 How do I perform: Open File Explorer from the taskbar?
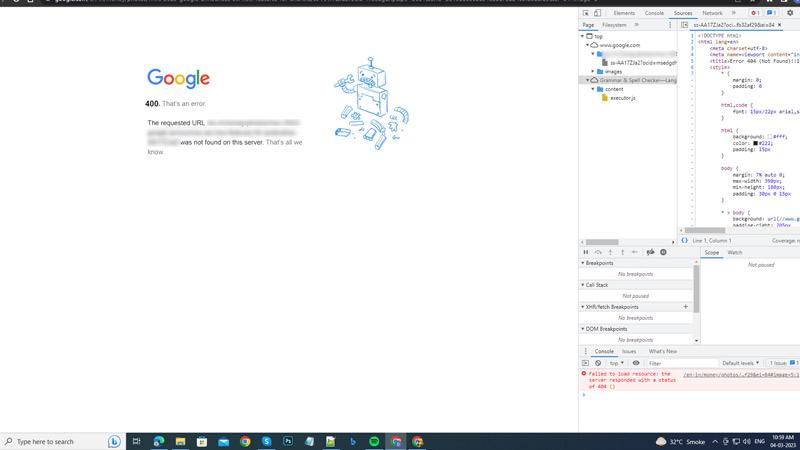tap(180, 441)
